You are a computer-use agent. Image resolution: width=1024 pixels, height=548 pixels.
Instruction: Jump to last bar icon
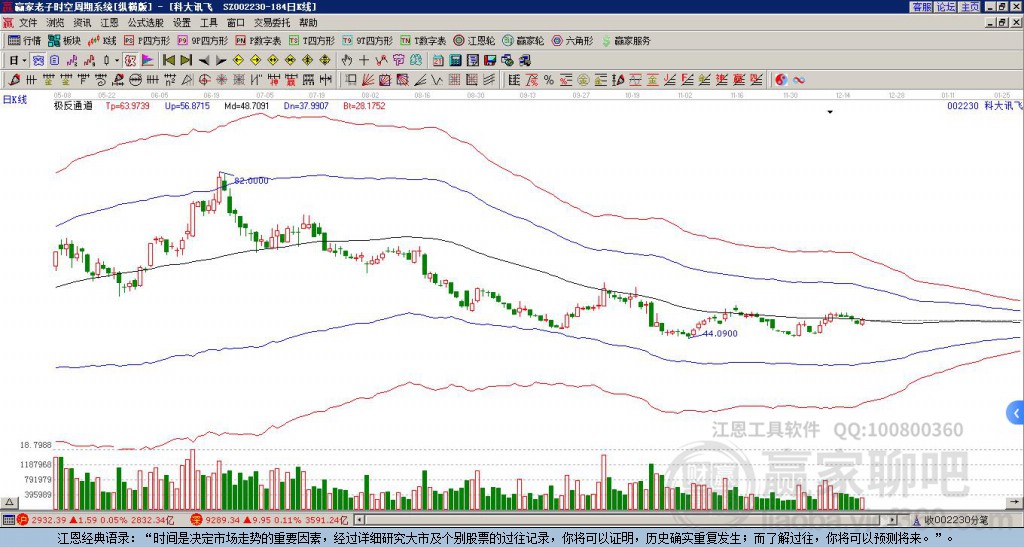pyautogui.click(x=186, y=61)
